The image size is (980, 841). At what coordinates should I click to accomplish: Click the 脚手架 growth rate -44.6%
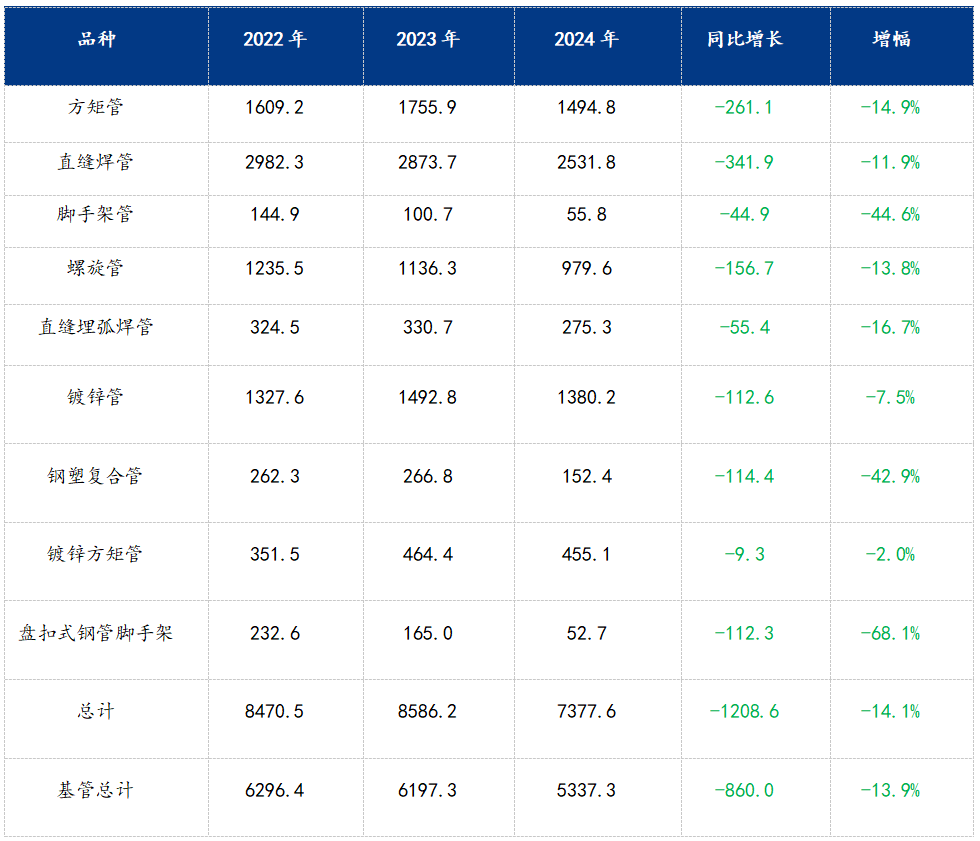point(890,214)
